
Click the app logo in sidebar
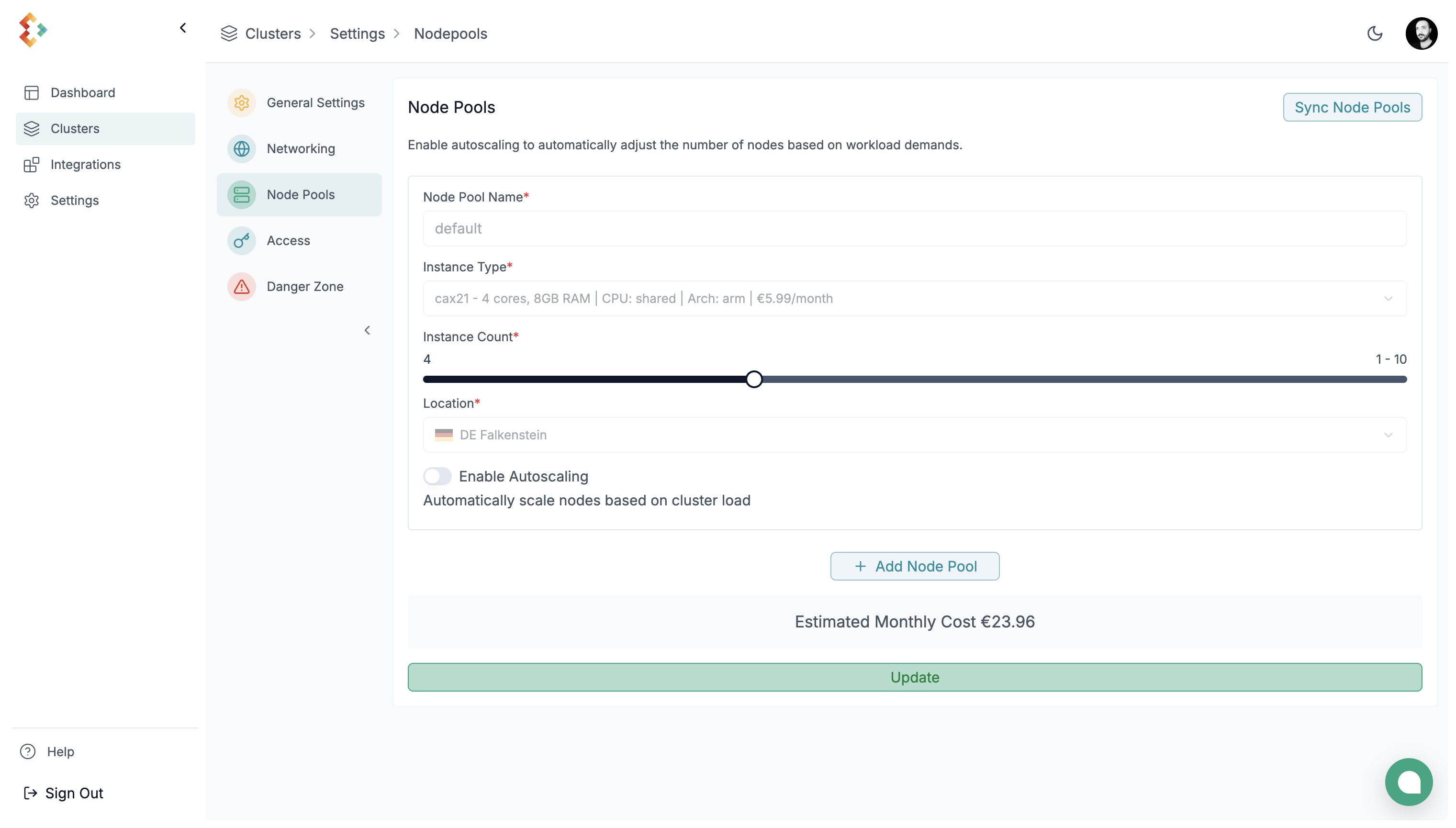click(33, 30)
